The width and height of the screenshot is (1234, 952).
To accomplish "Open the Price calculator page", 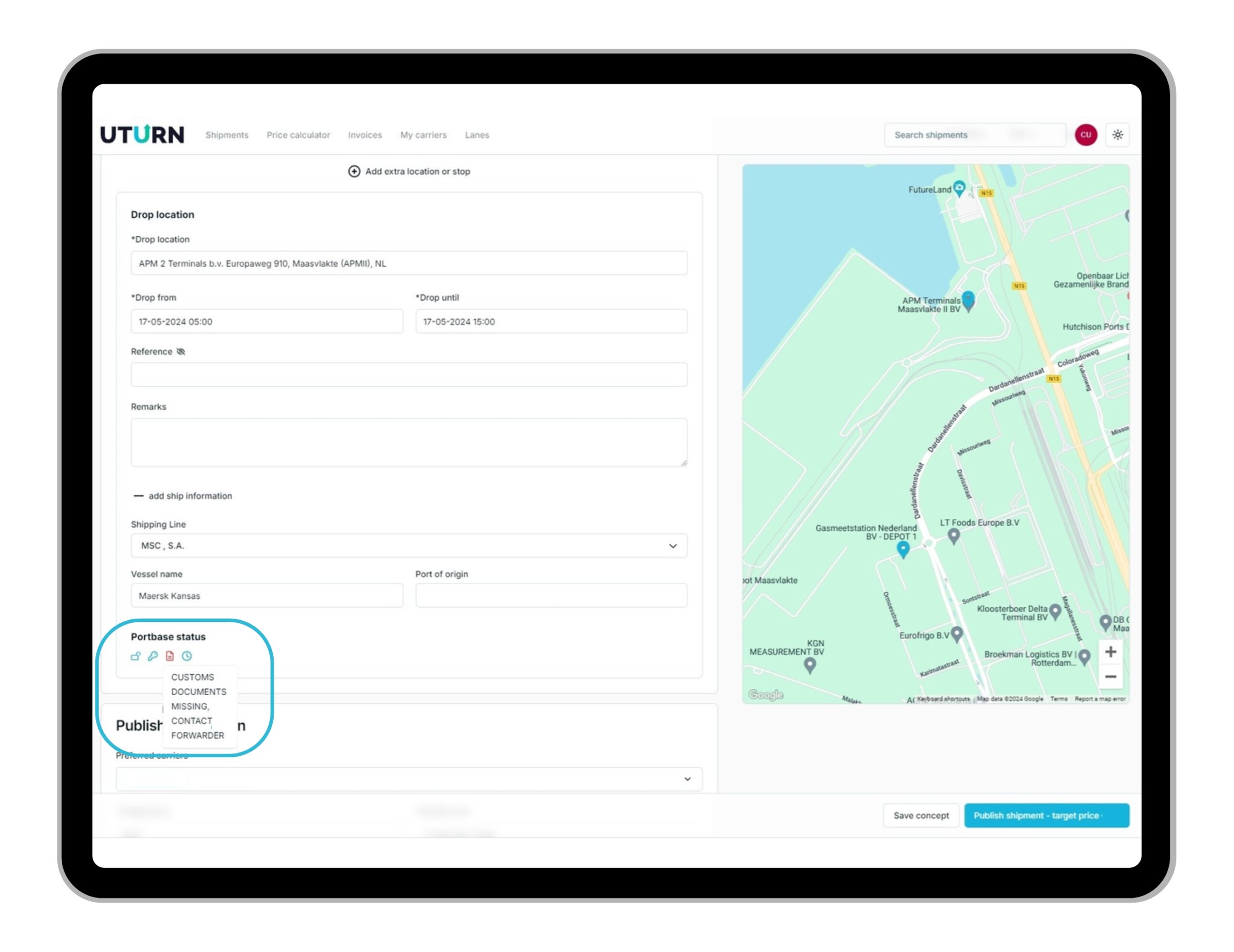I will pos(298,135).
